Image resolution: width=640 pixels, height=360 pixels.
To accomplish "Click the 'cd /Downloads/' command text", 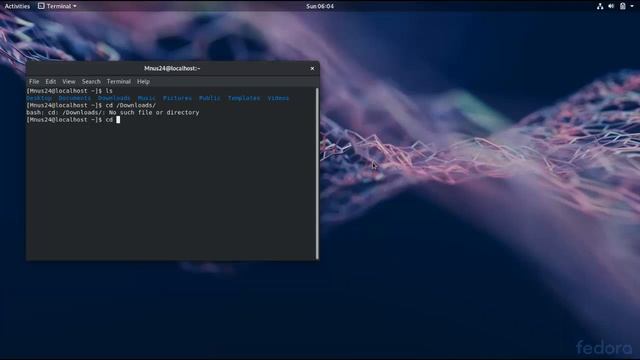I will point(131,105).
